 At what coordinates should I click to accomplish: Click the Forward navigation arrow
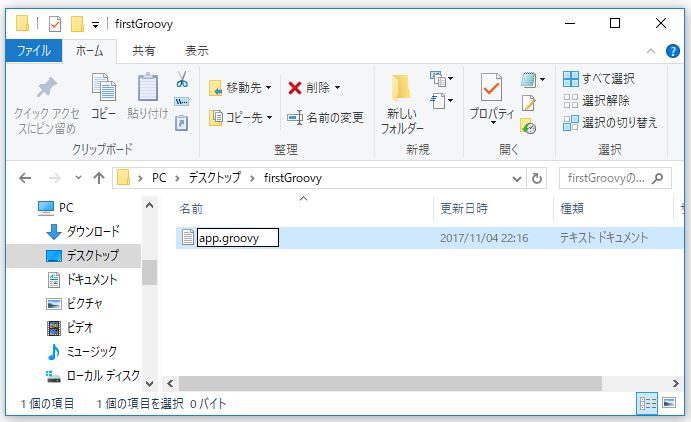[55, 178]
